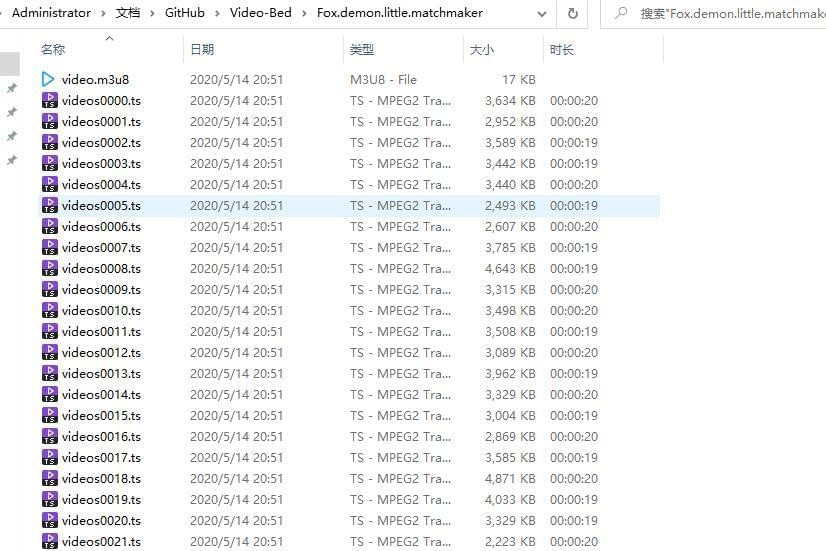826x551 pixels.
Task: Click the icon of videos0020.ts
Action: tap(50, 520)
